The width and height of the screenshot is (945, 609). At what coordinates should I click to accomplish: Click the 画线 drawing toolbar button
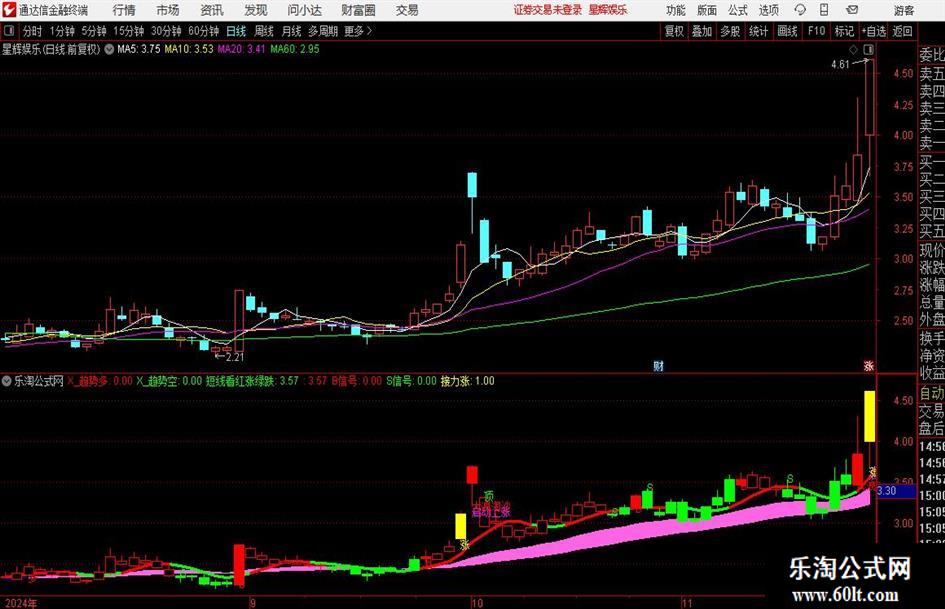tap(787, 31)
